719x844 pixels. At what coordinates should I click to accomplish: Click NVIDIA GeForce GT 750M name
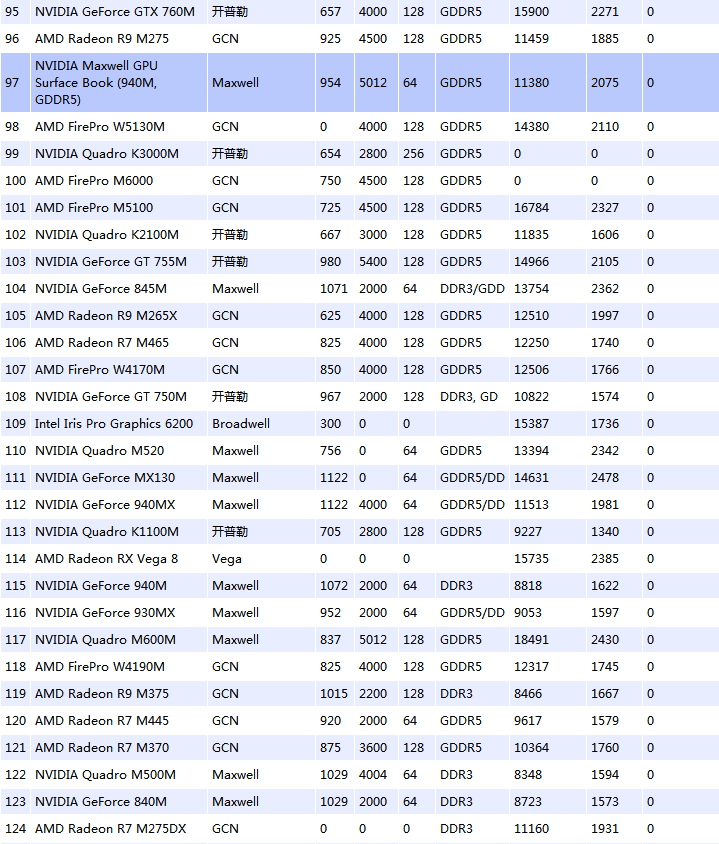tap(111, 397)
